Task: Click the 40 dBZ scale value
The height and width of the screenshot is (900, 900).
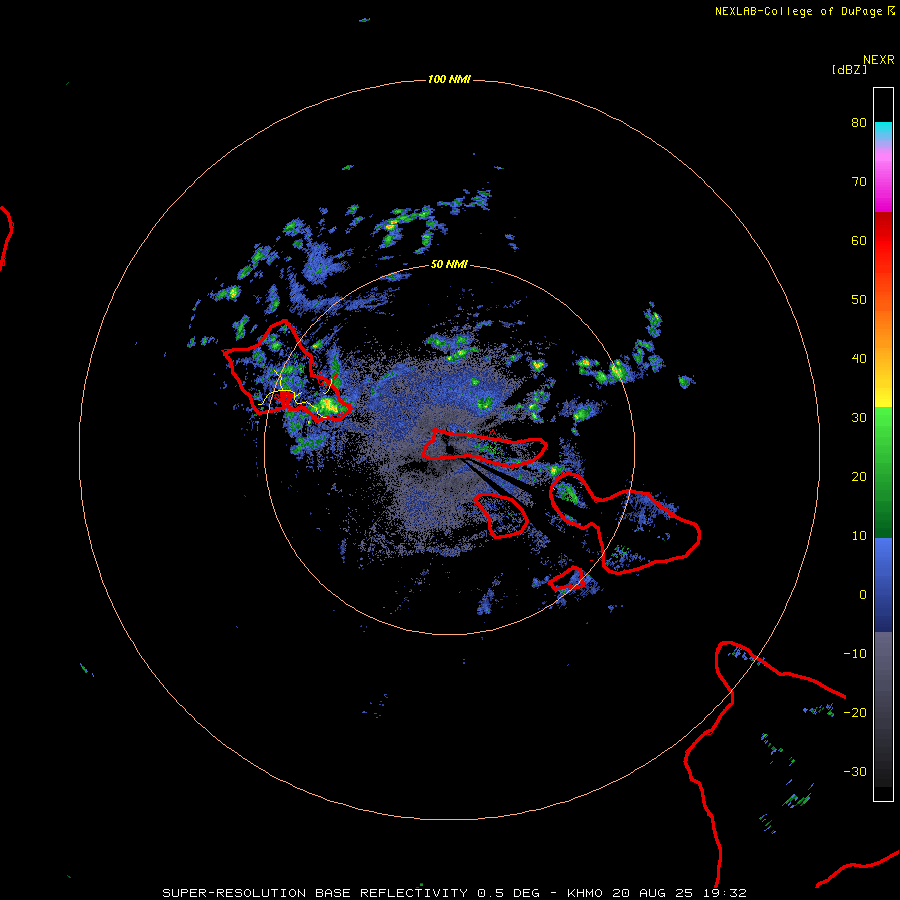Action: (x=859, y=359)
